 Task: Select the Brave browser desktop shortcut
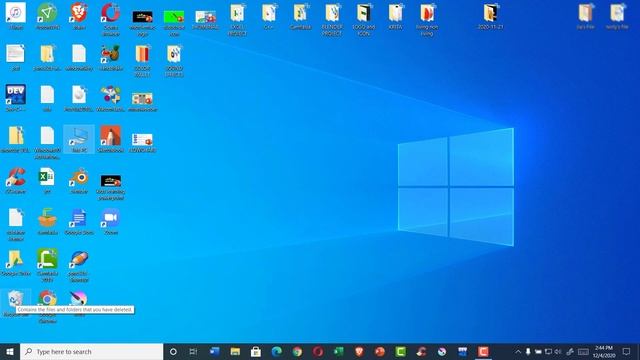pos(79,16)
